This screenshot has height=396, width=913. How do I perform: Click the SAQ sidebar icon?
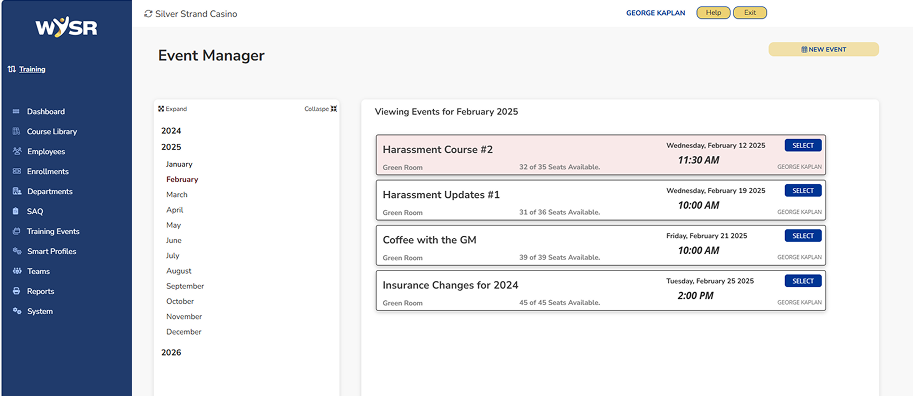tap(16, 211)
